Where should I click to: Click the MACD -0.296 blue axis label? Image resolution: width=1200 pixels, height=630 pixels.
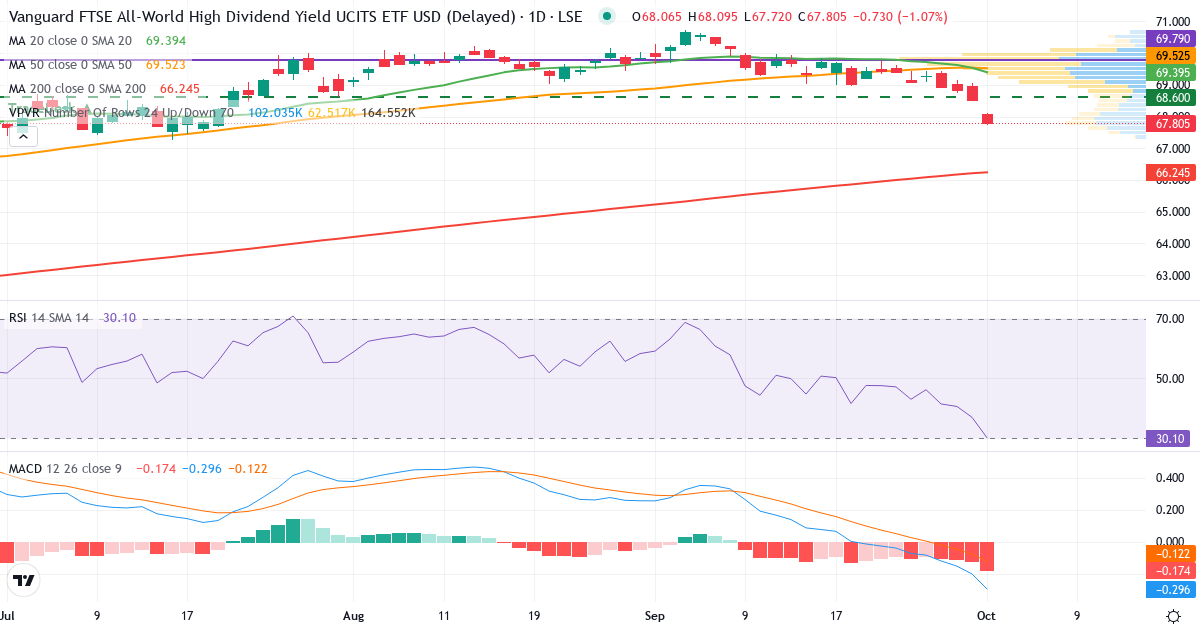(x=1172, y=589)
